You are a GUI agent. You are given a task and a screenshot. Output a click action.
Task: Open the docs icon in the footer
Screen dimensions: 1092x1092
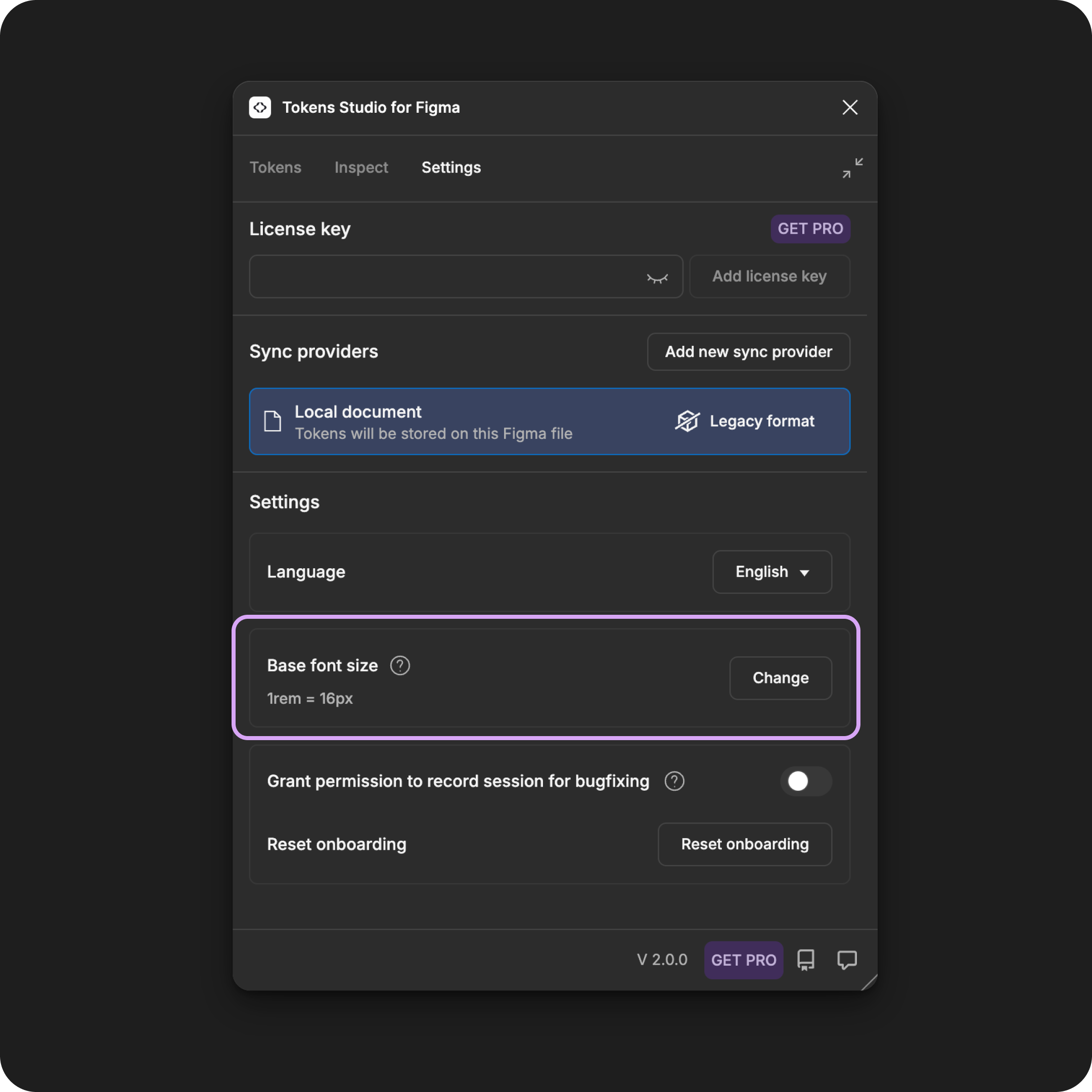click(x=805, y=960)
